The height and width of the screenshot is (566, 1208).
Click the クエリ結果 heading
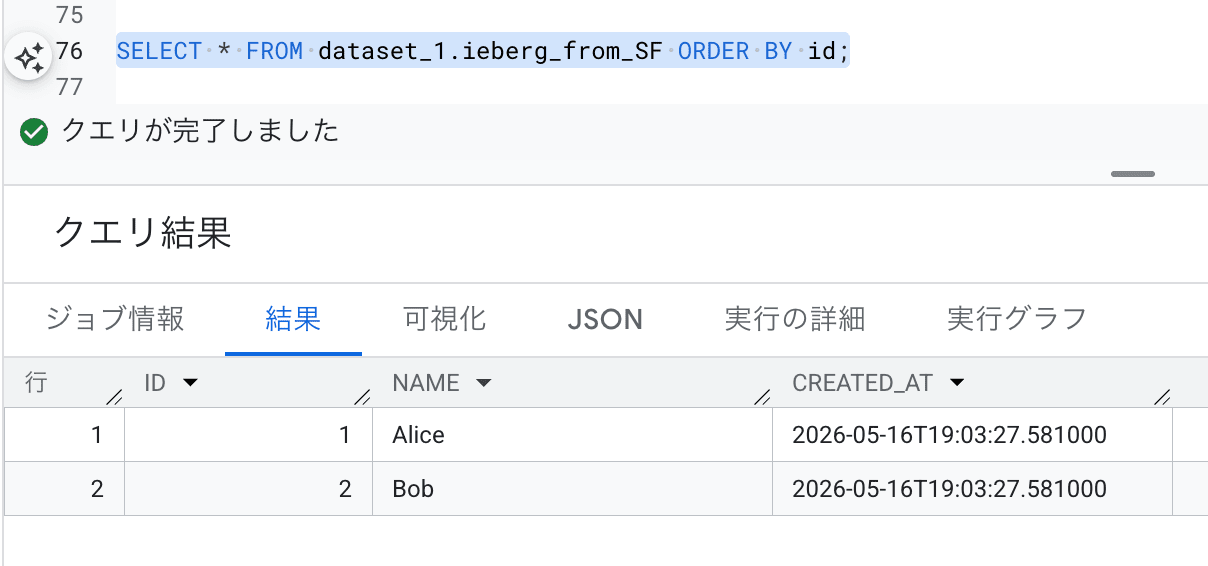143,233
